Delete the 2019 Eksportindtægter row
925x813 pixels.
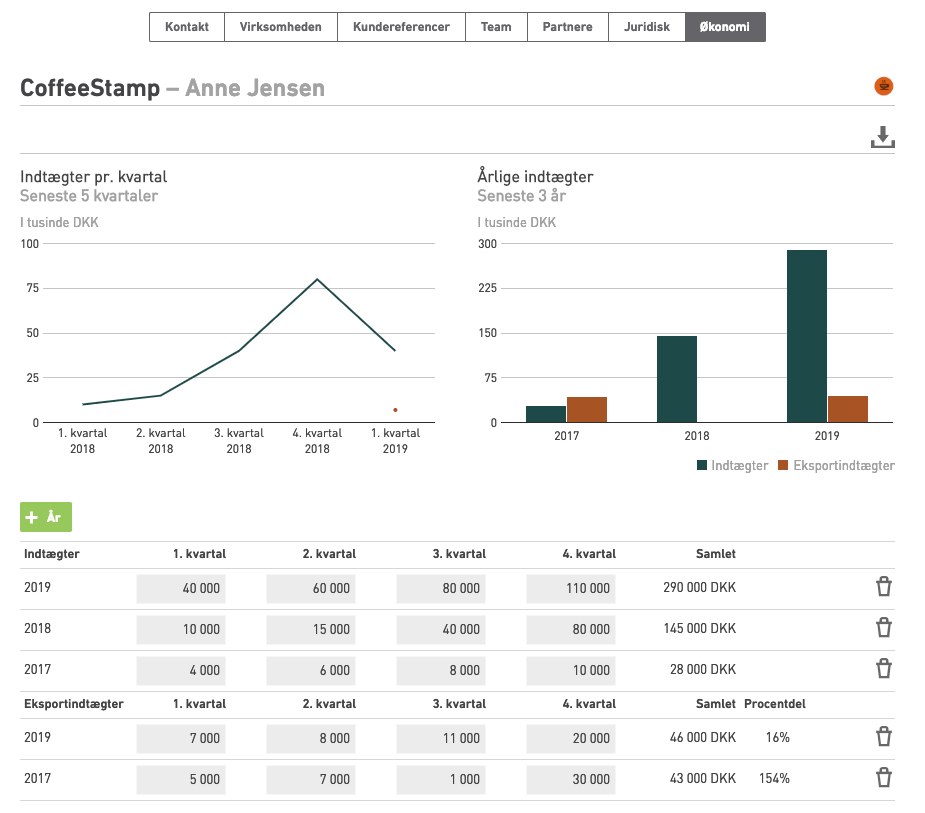point(884,736)
